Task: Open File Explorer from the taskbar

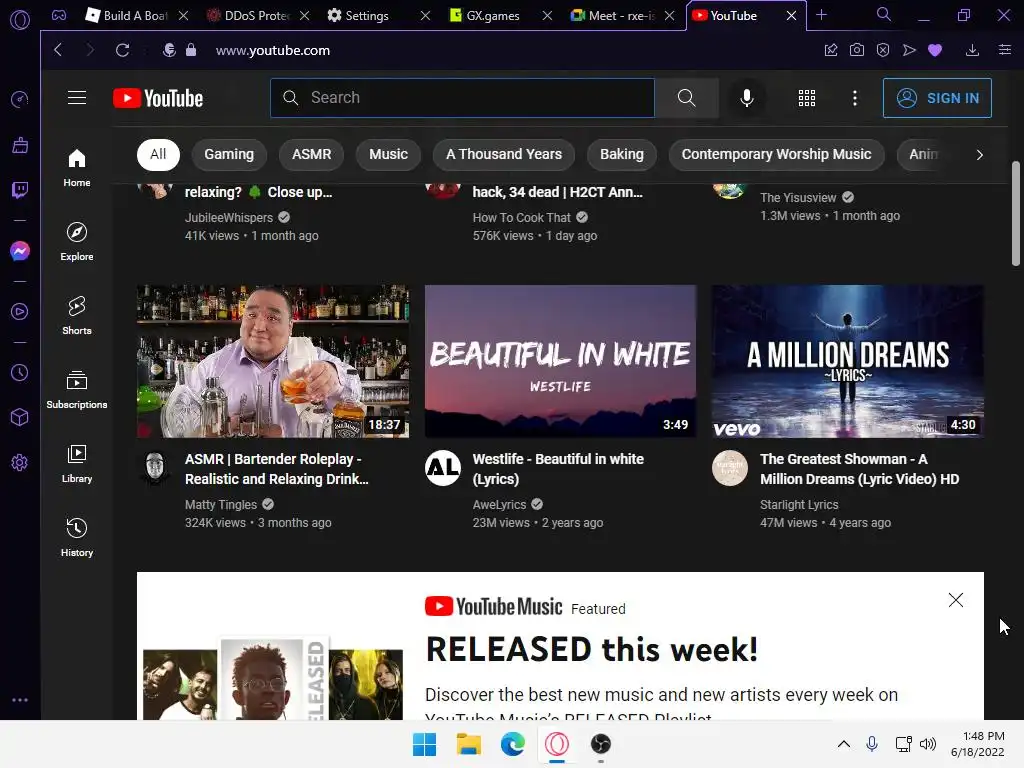Action: (468, 744)
